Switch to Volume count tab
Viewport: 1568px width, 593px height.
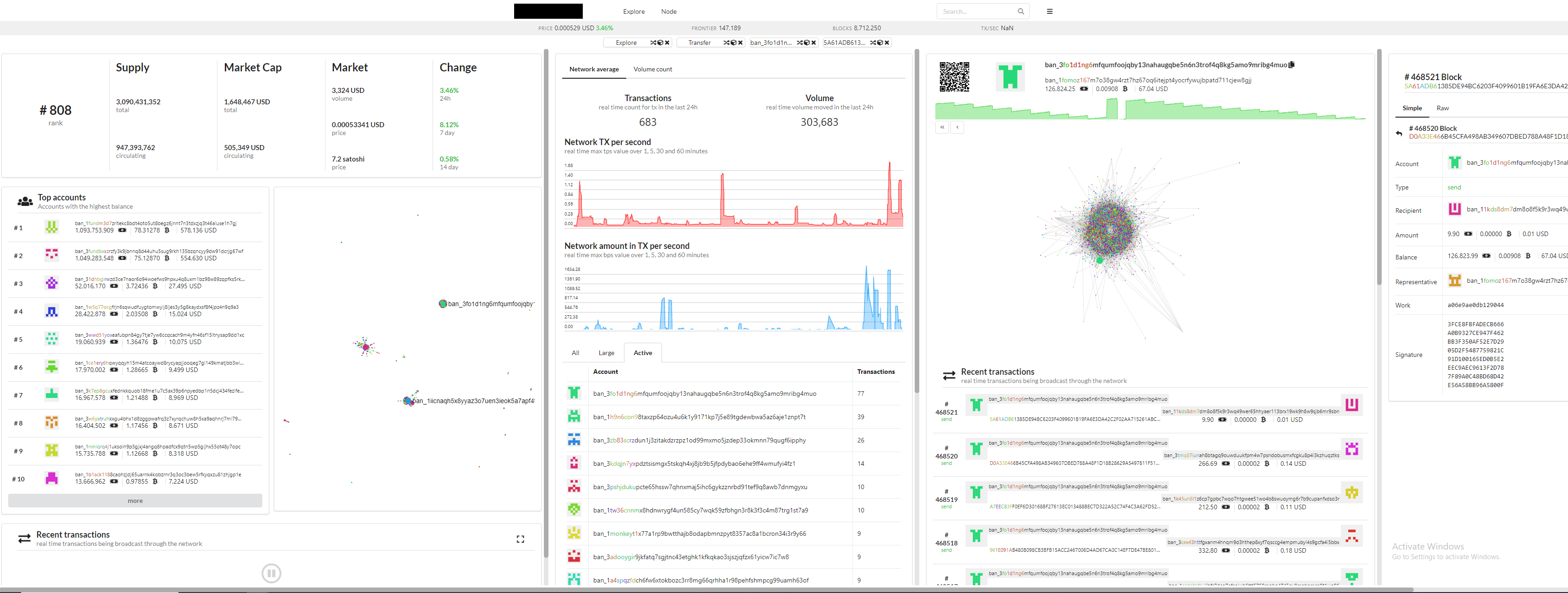click(652, 70)
